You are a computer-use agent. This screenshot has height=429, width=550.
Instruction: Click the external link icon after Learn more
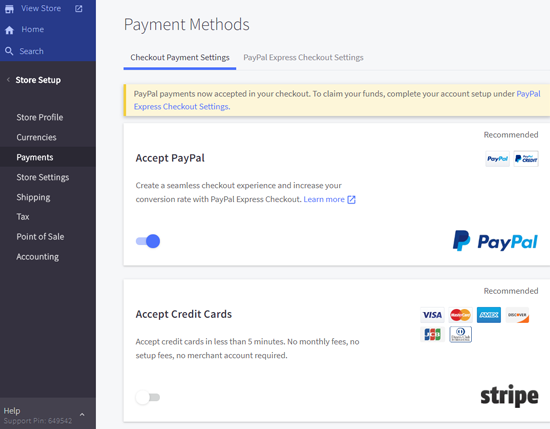click(351, 200)
